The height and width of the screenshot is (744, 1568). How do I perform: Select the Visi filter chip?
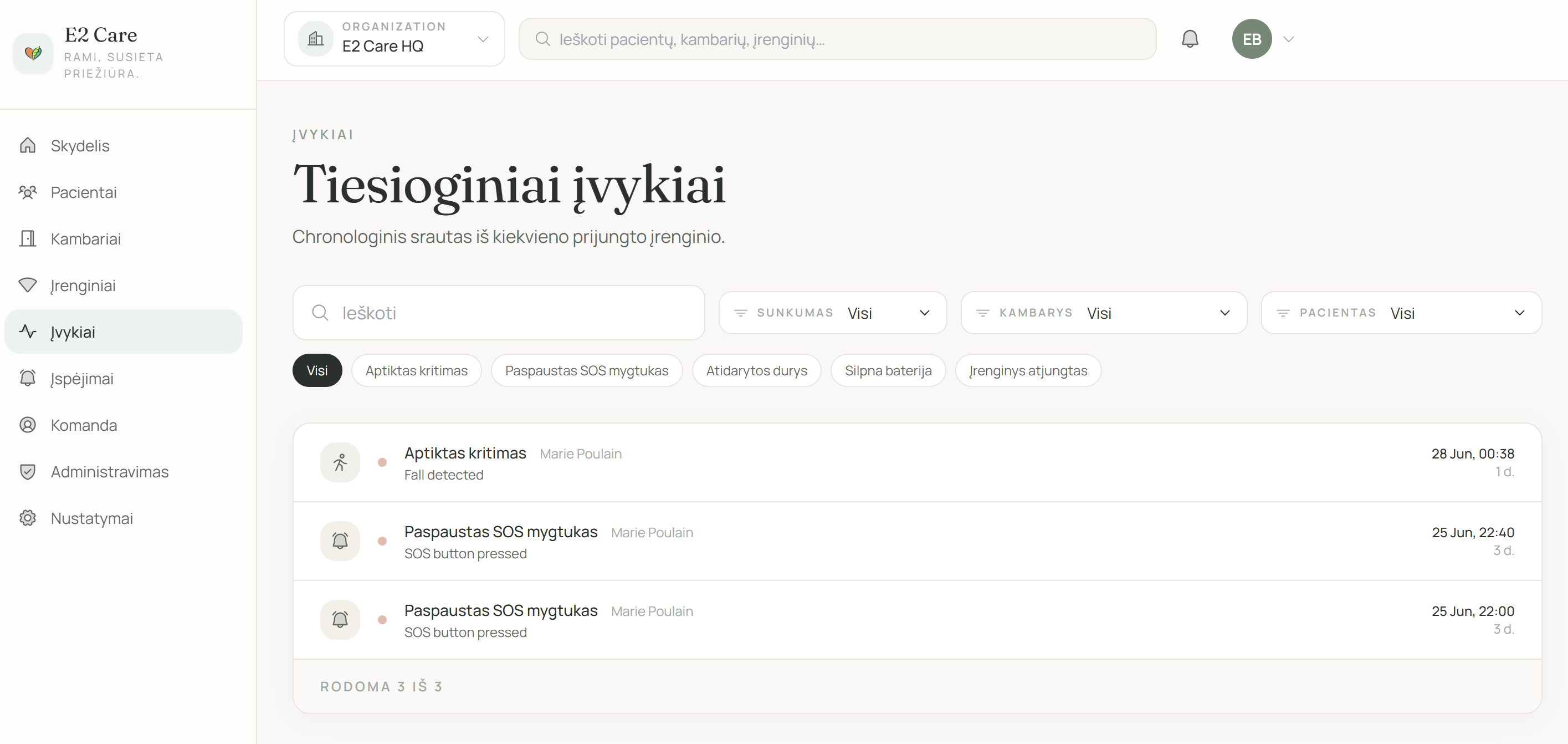coord(317,370)
